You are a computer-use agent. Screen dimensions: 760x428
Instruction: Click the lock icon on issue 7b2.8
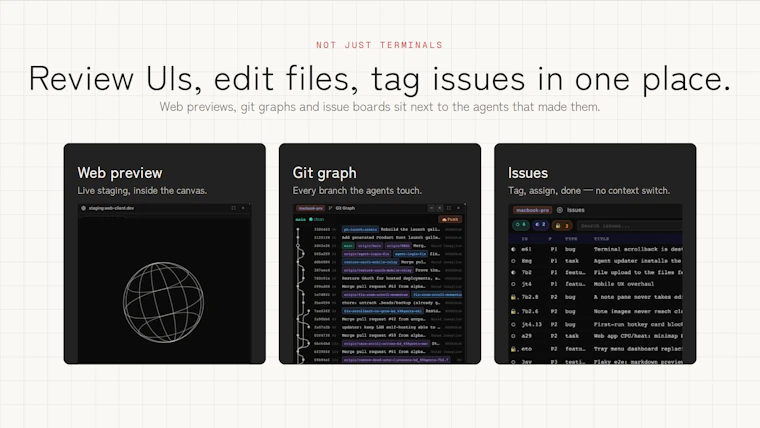pyautogui.click(x=513, y=297)
